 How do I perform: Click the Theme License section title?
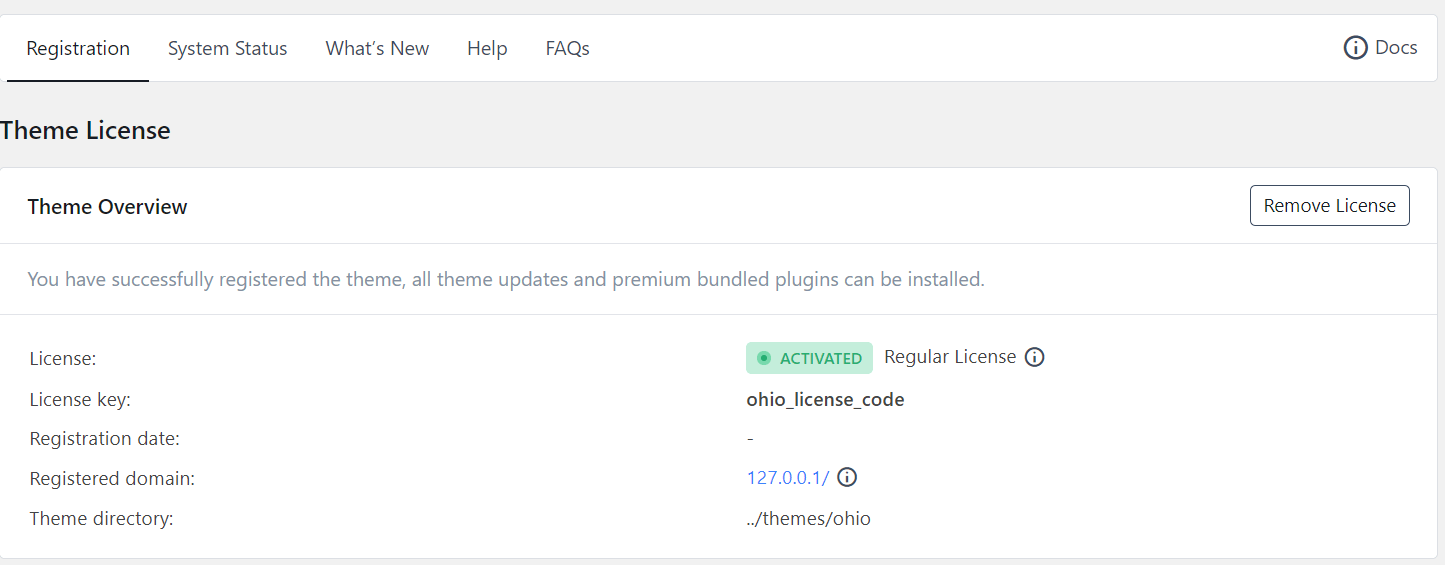pyautogui.click(x=85, y=131)
